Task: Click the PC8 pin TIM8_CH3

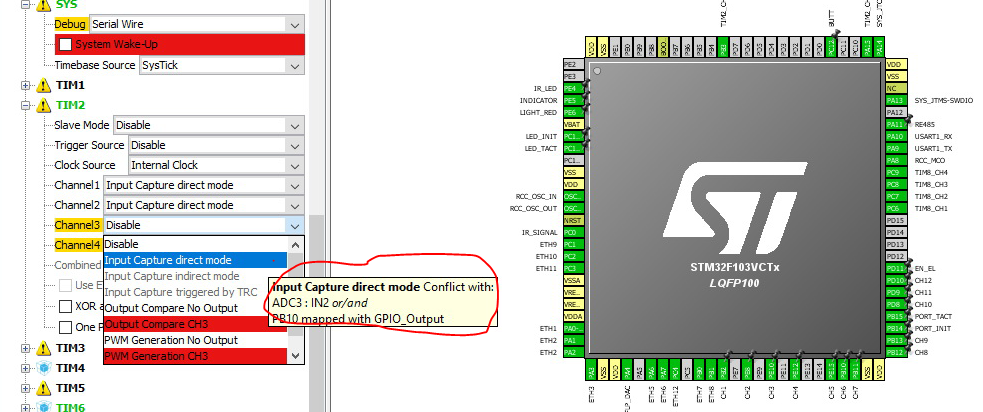Action: click(x=895, y=184)
